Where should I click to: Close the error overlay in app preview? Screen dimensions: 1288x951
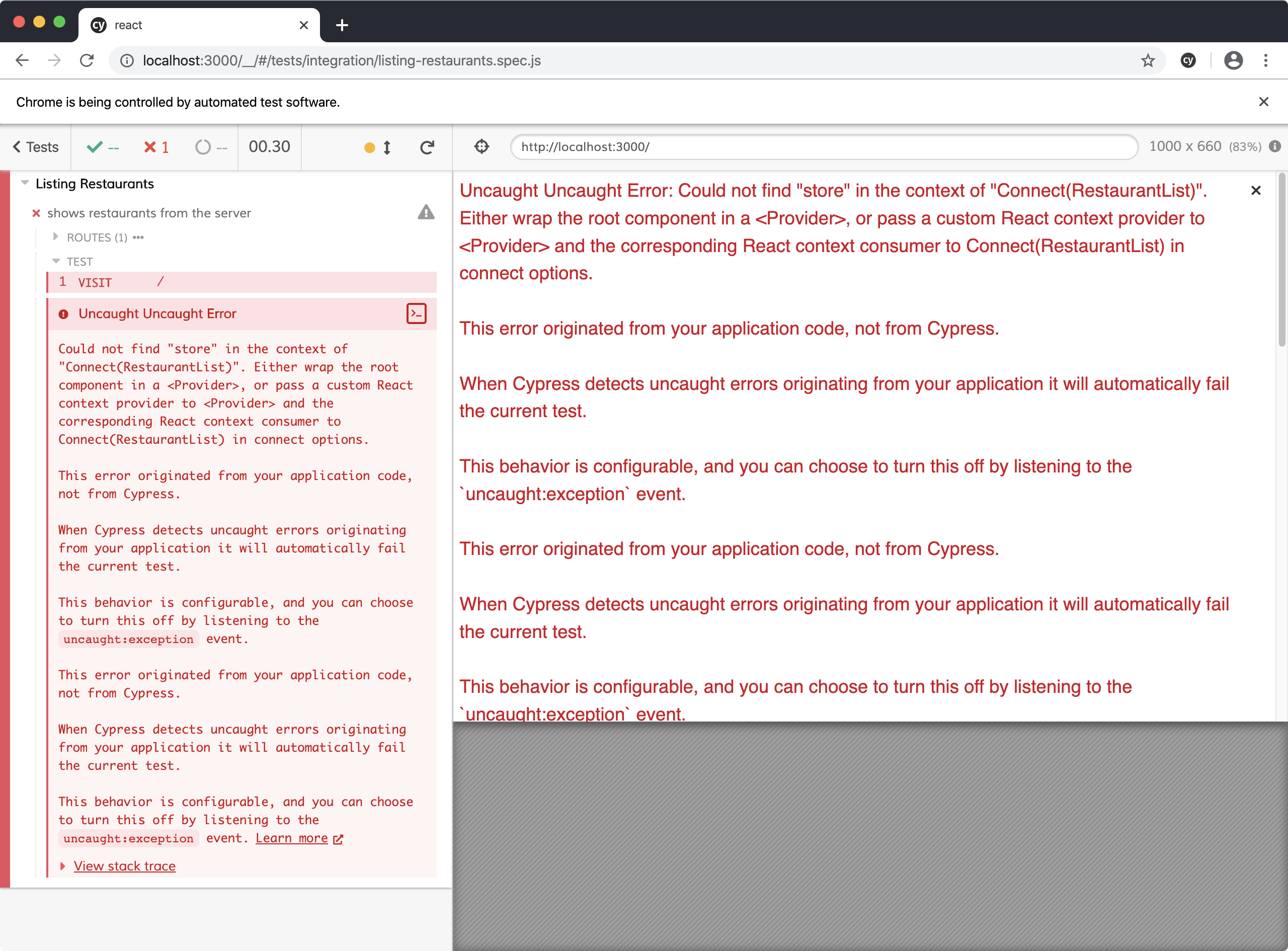coord(1256,191)
